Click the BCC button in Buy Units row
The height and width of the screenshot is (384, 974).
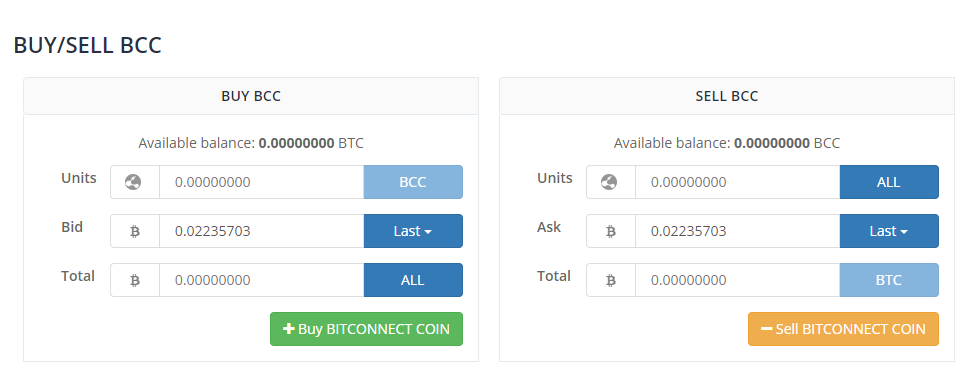click(413, 182)
